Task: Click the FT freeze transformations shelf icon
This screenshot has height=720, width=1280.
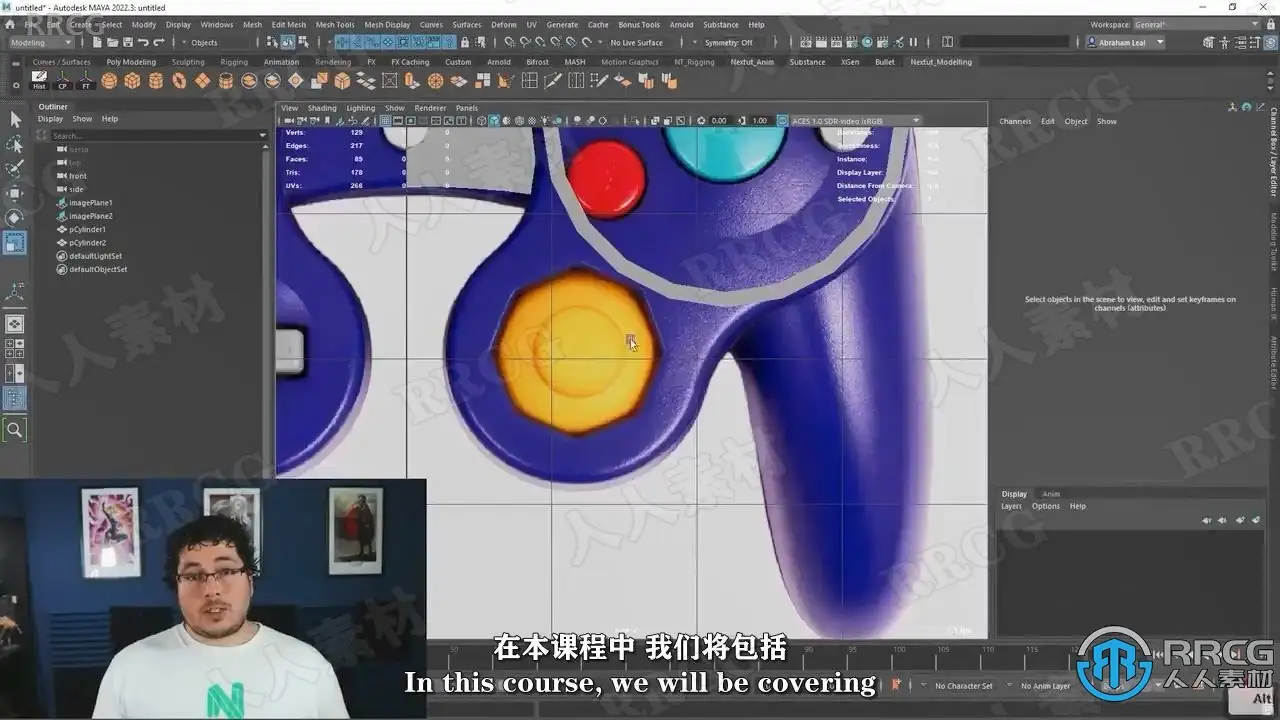Action: tap(86, 80)
